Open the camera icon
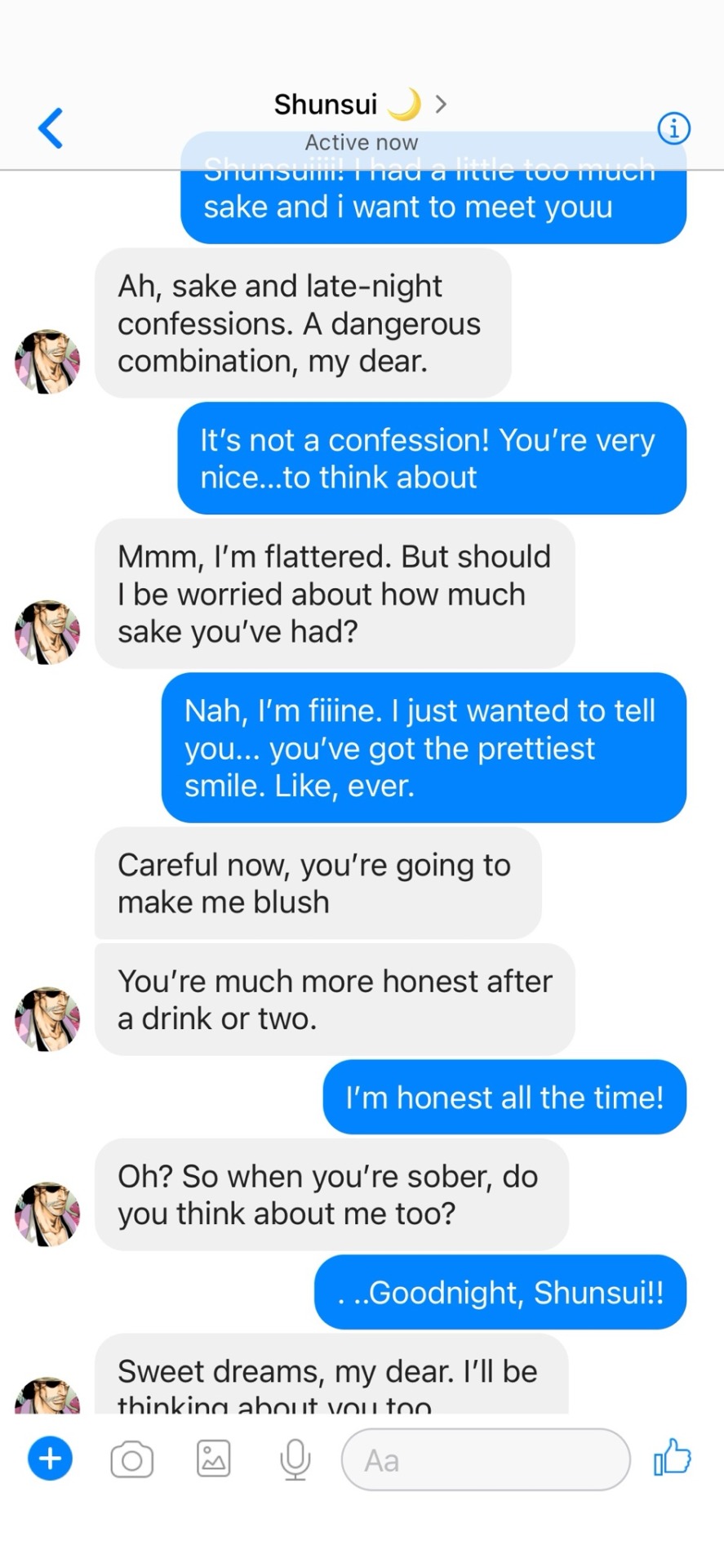 point(132,1459)
